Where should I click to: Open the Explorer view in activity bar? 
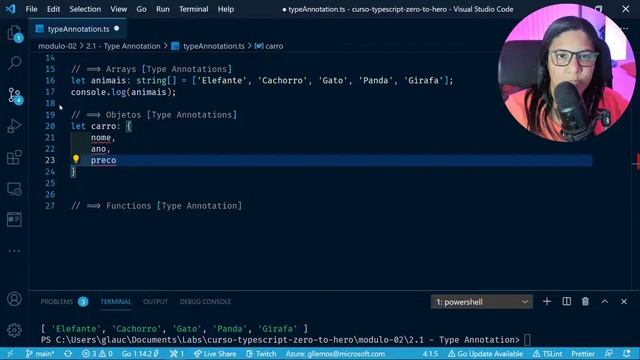pos(15,33)
